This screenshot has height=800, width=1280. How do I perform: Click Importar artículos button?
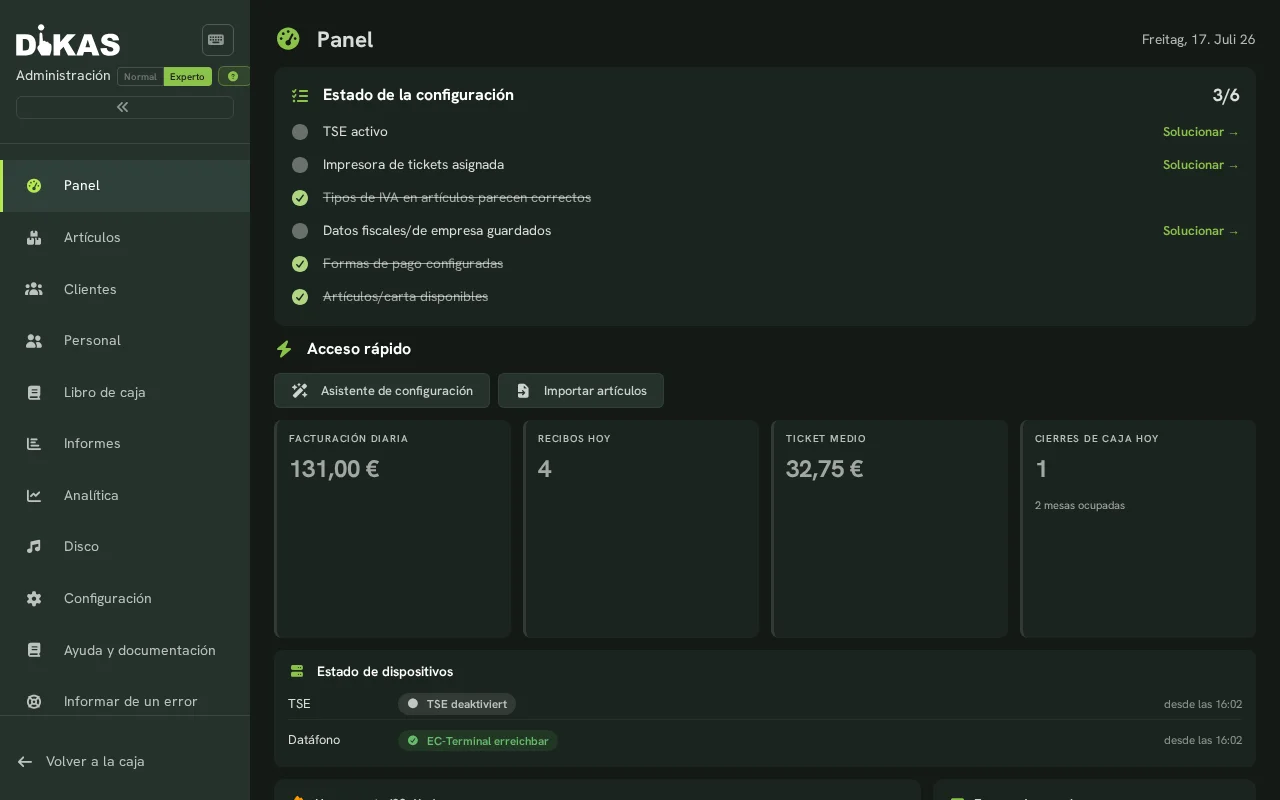[x=581, y=391]
